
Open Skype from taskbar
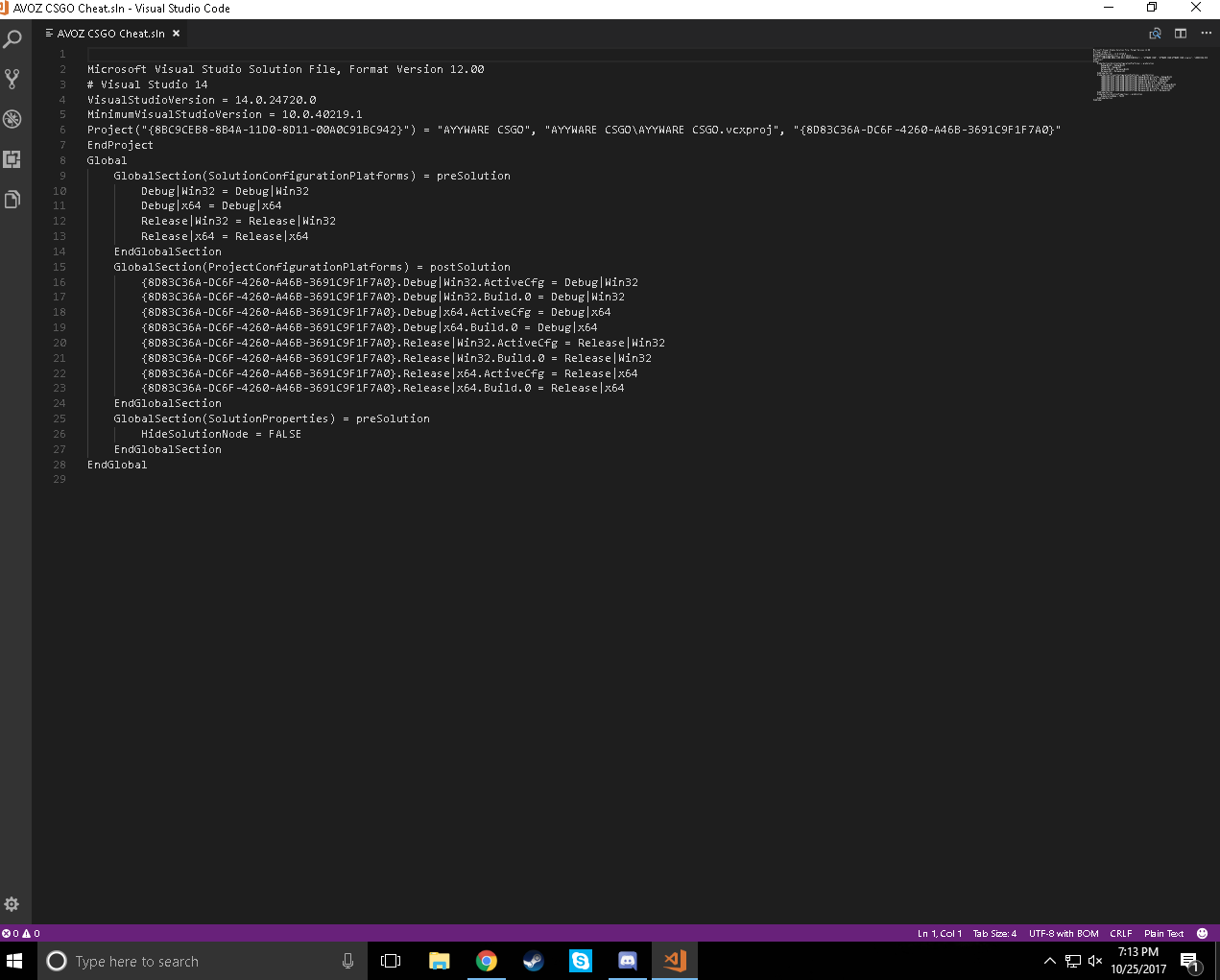pos(581,961)
